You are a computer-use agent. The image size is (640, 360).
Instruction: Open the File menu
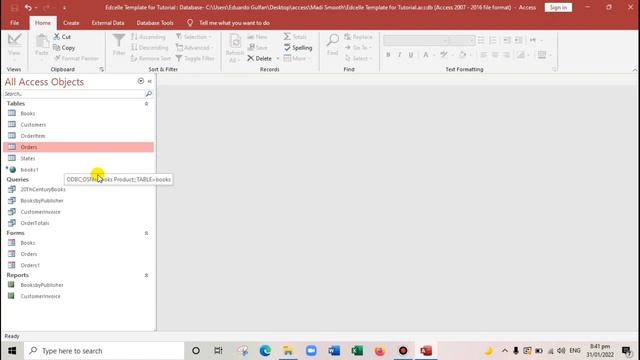point(14,23)
